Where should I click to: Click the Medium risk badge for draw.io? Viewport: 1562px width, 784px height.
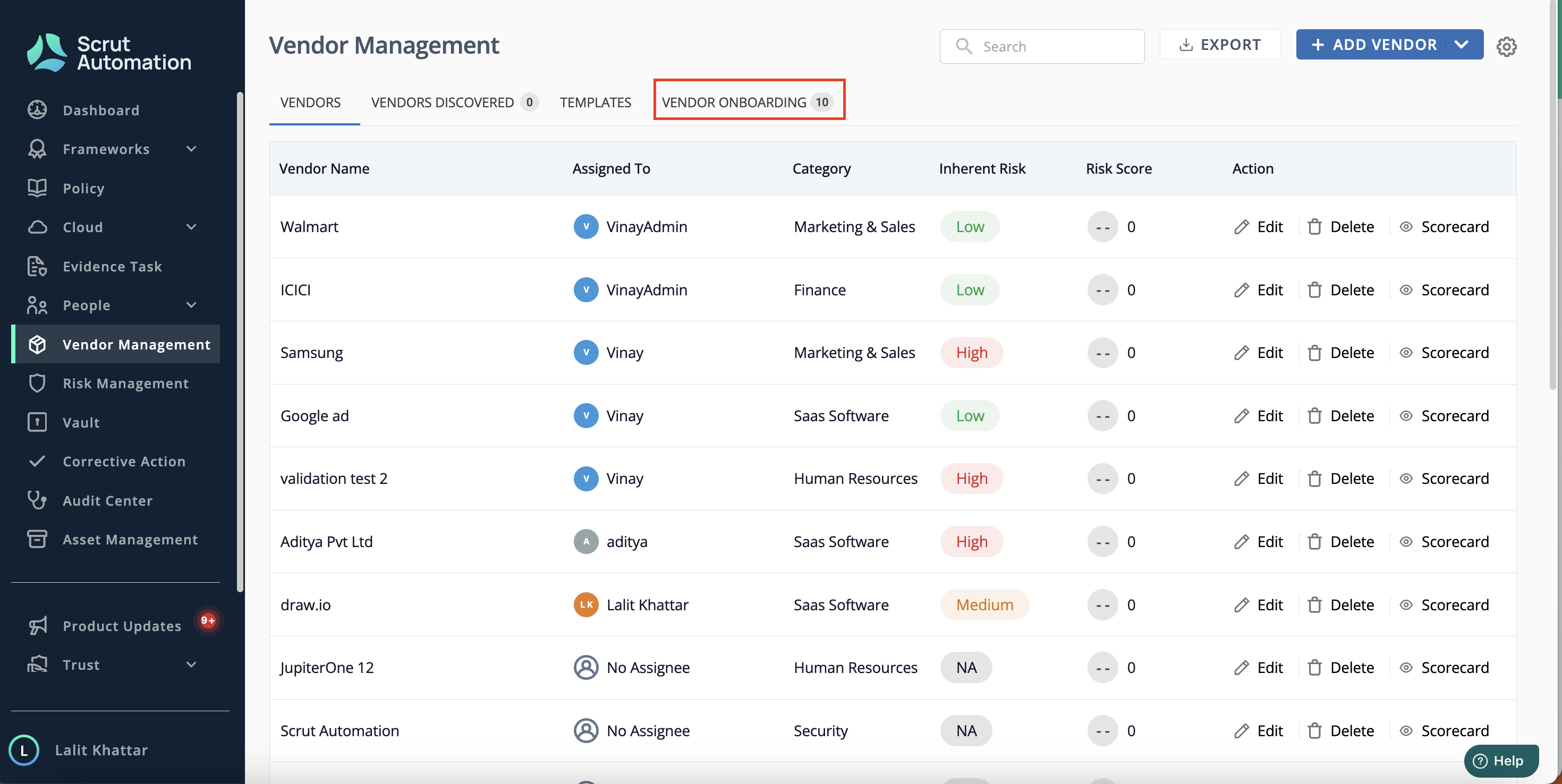pyautogui.click(x=984, y=604)
